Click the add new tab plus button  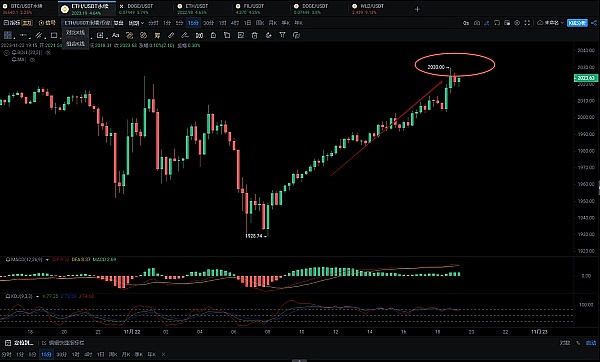[x=417, y=9]
